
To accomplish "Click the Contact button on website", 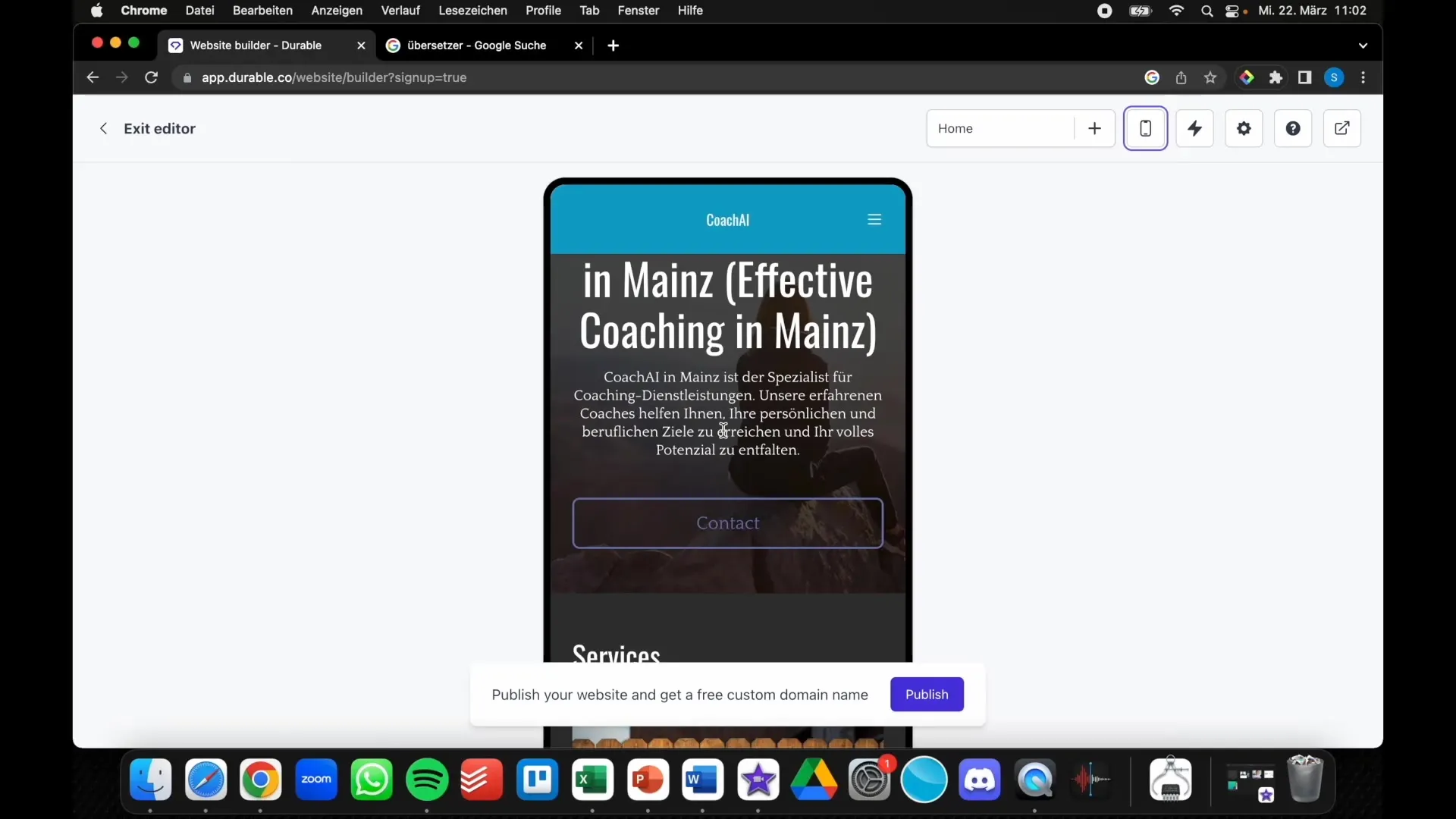I will pos(728,523).
